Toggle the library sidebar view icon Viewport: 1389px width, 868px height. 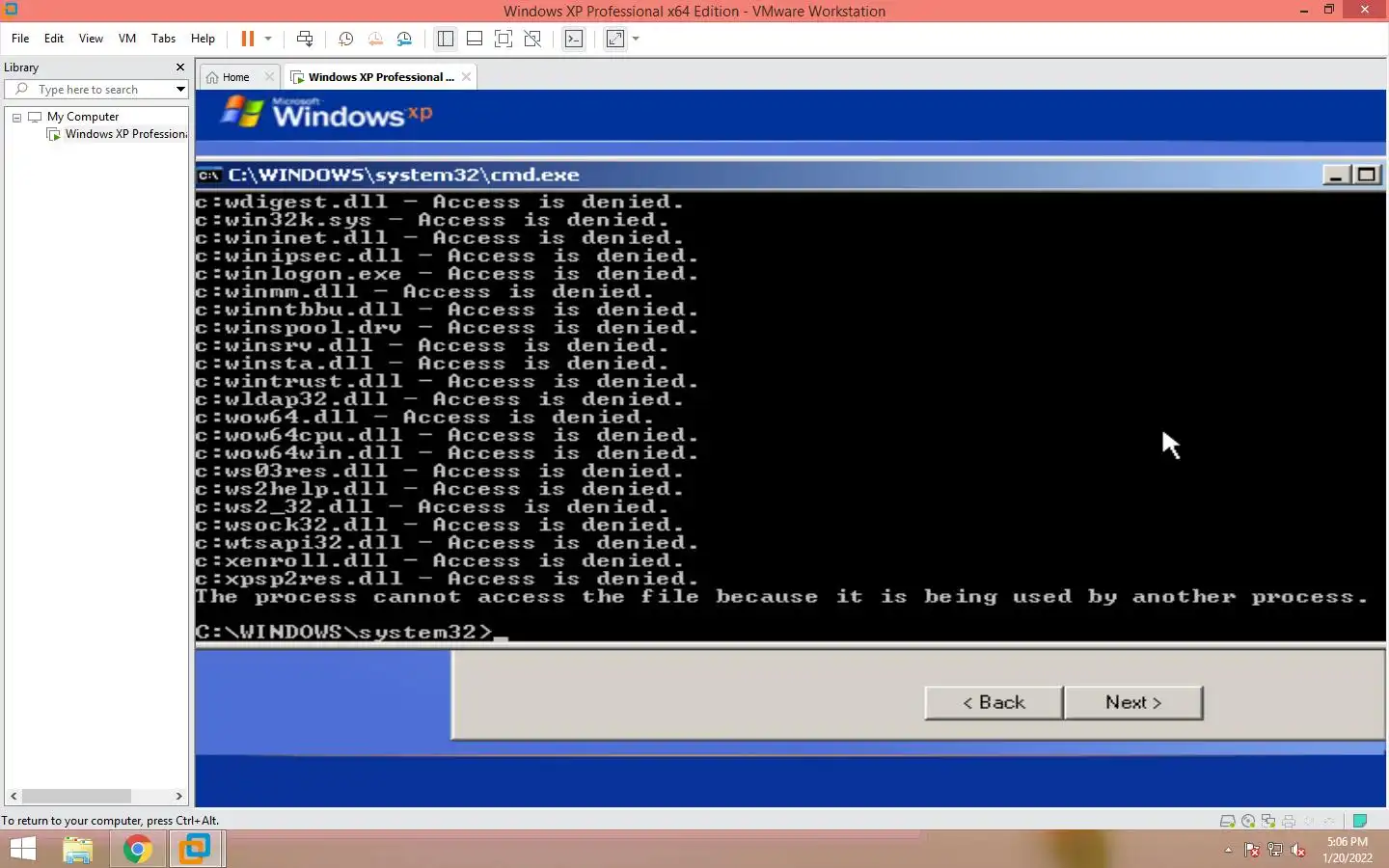point(445,39)
